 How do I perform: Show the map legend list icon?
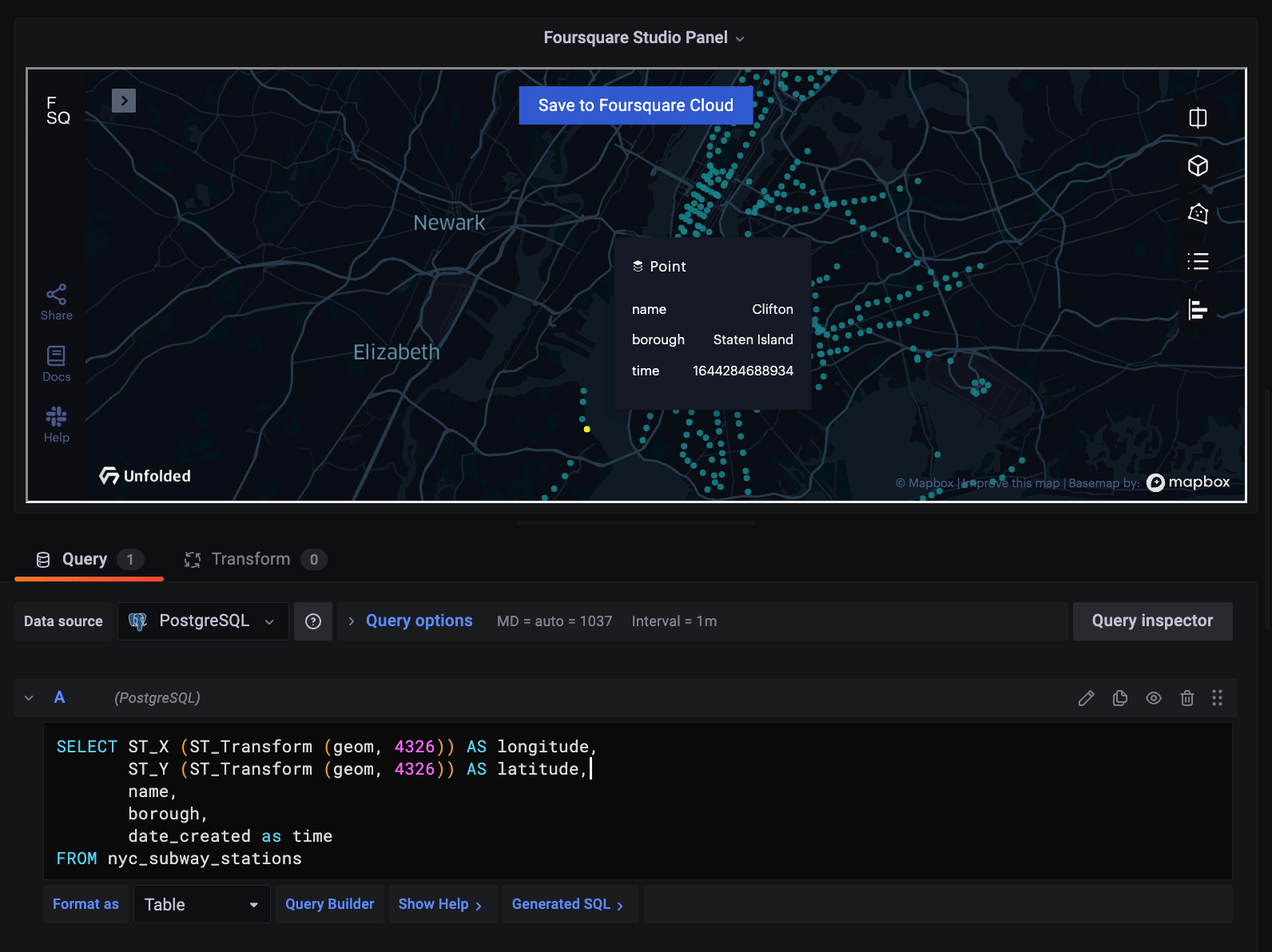coord(1198,261)
